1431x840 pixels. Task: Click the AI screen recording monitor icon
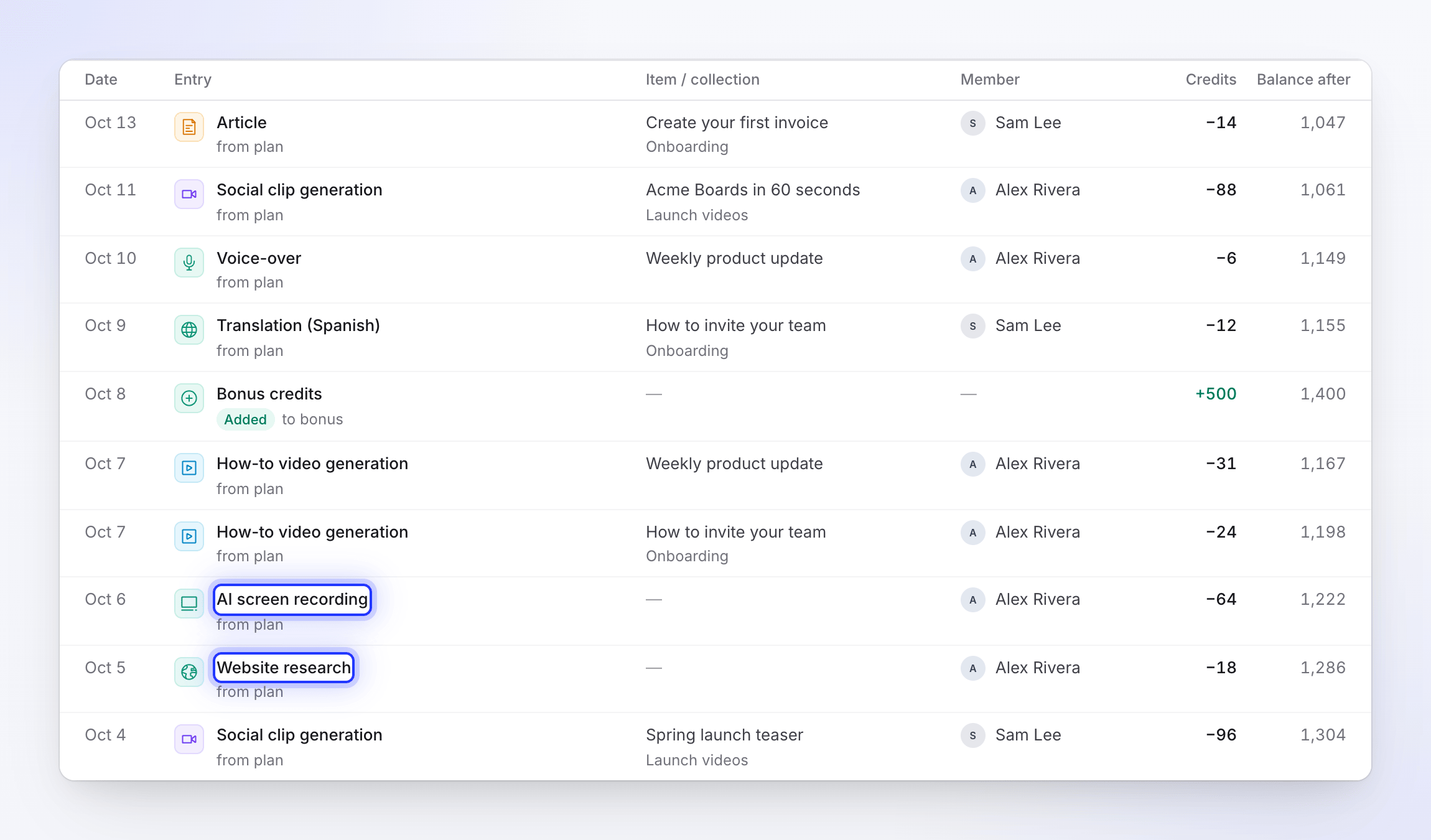(189, 604)
